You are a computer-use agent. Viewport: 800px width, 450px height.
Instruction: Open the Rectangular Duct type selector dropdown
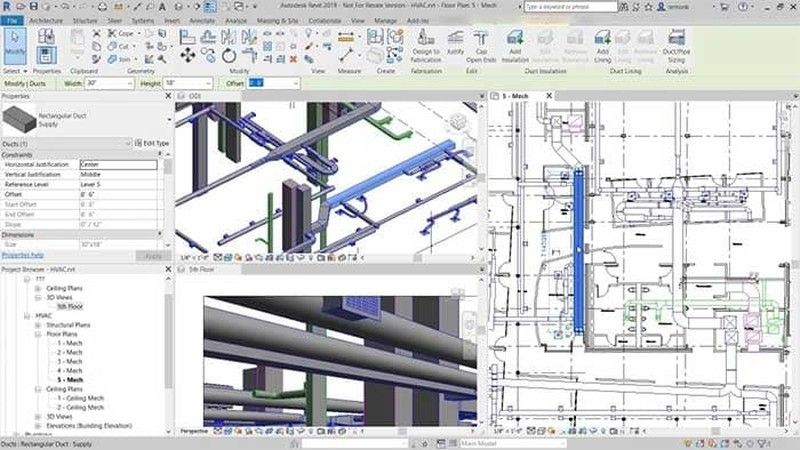tap(169, 119)
